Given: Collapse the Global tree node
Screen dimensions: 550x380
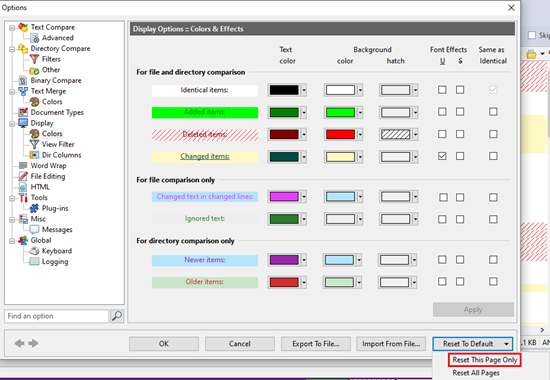Looking at the screenshot, I should coord(12,240).
